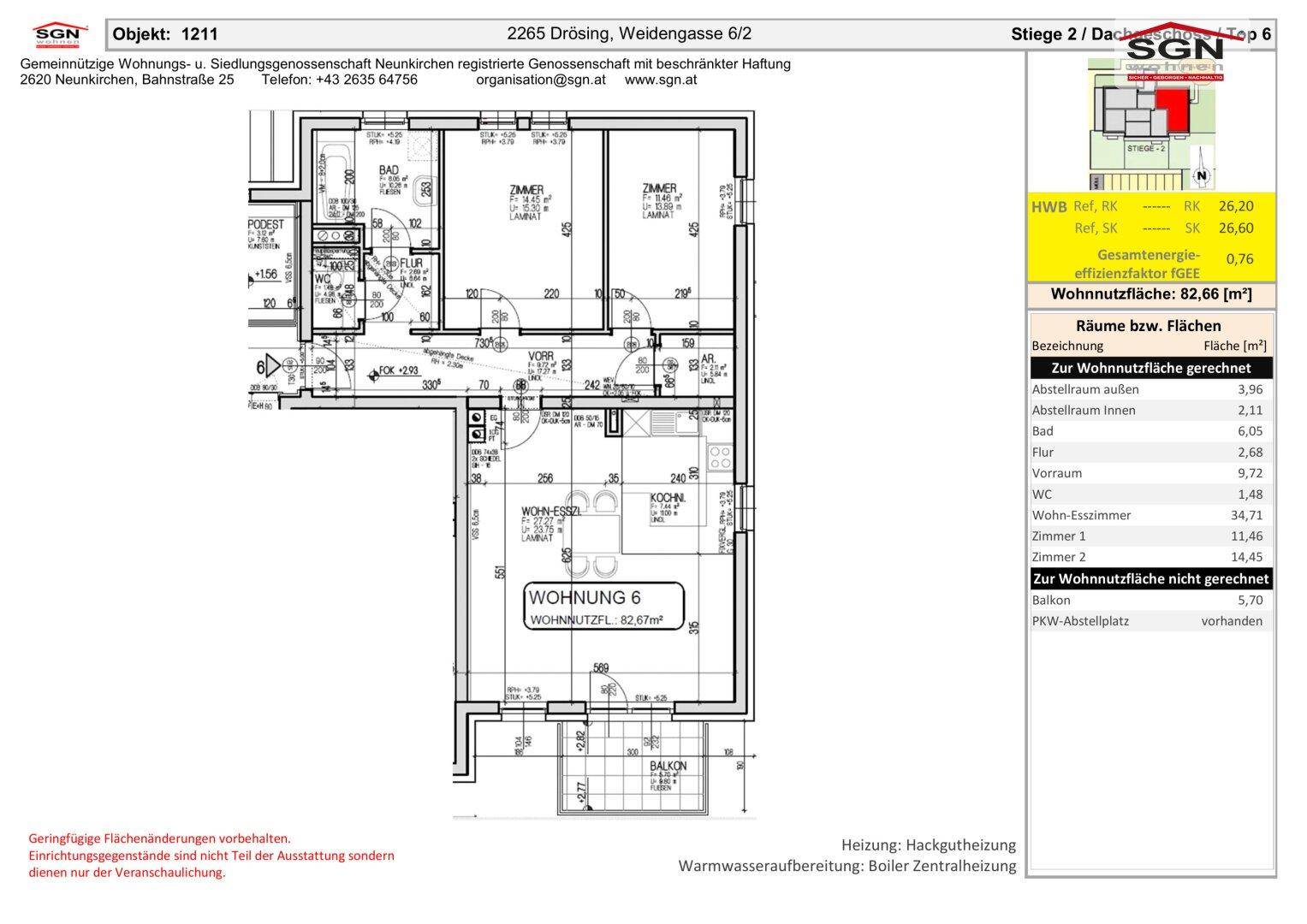Select the RK value 26,20

pos(1236,206)
